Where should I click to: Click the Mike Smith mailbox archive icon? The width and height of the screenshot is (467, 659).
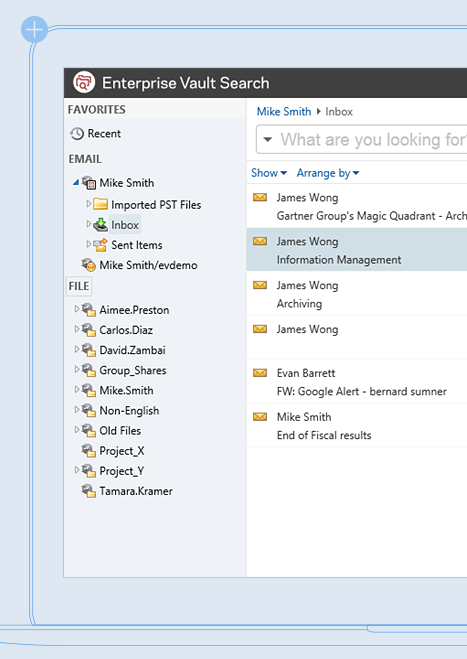tap(89, 183)
